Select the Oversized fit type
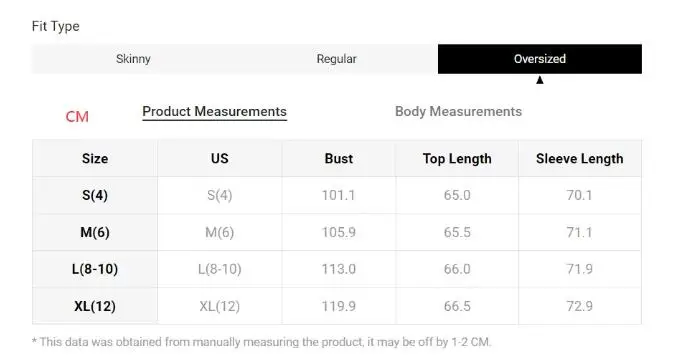The width and height of the screenshot is (690, 363). click(x=540, y=59)
